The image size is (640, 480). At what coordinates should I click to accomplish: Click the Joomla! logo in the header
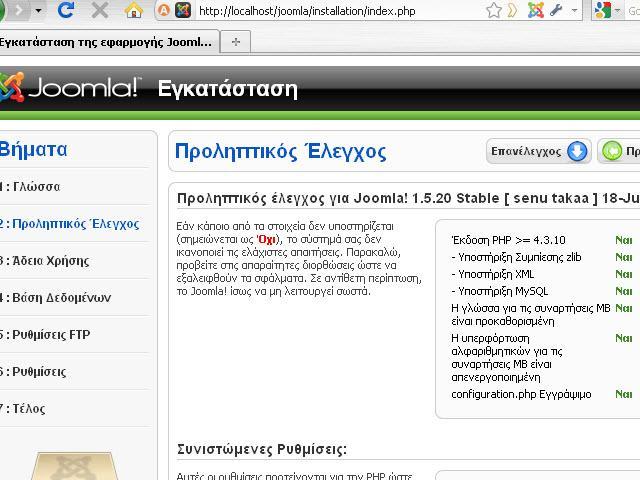point(69,87)
